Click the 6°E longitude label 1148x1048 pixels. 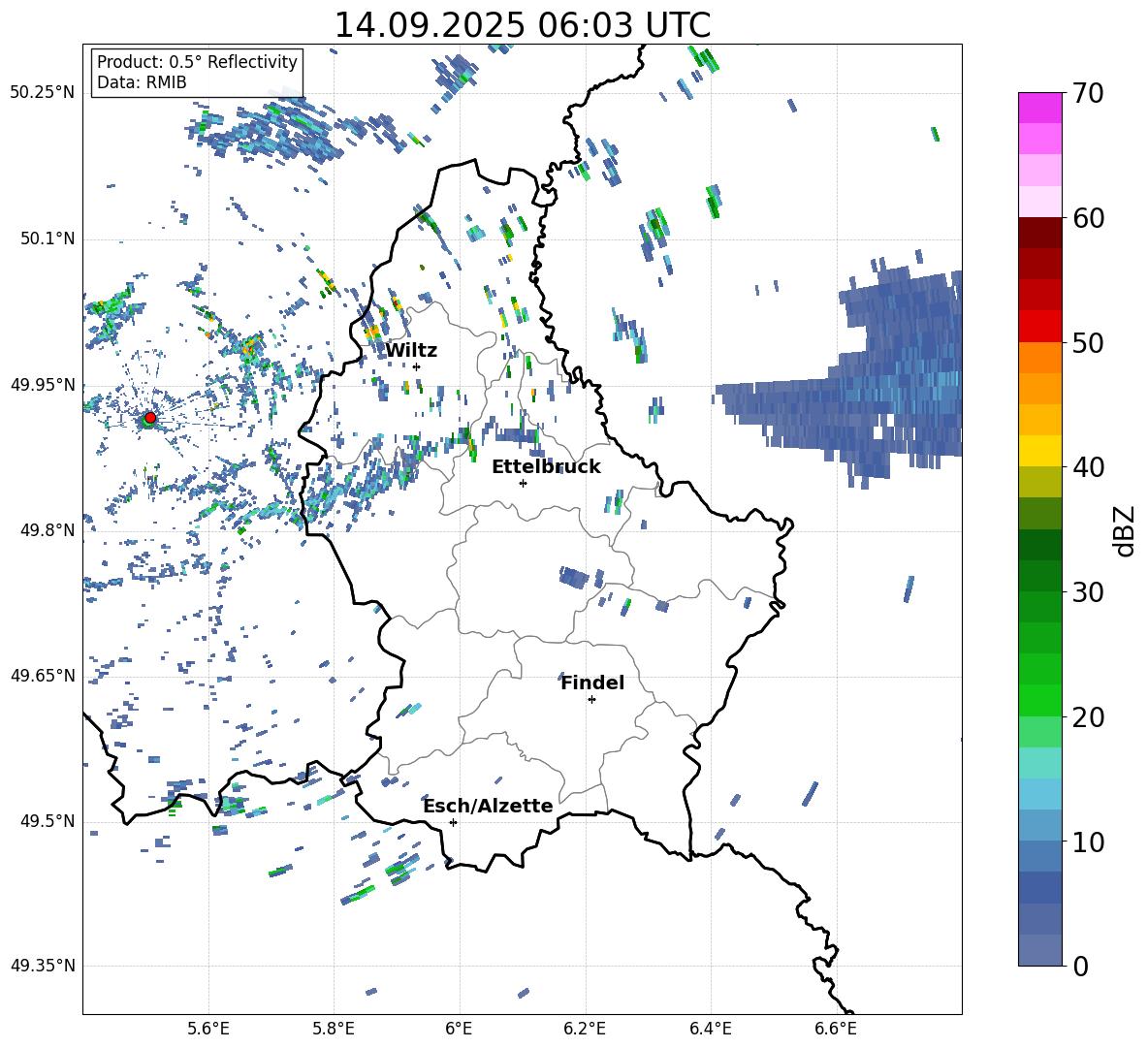[x=459, y=1029]
